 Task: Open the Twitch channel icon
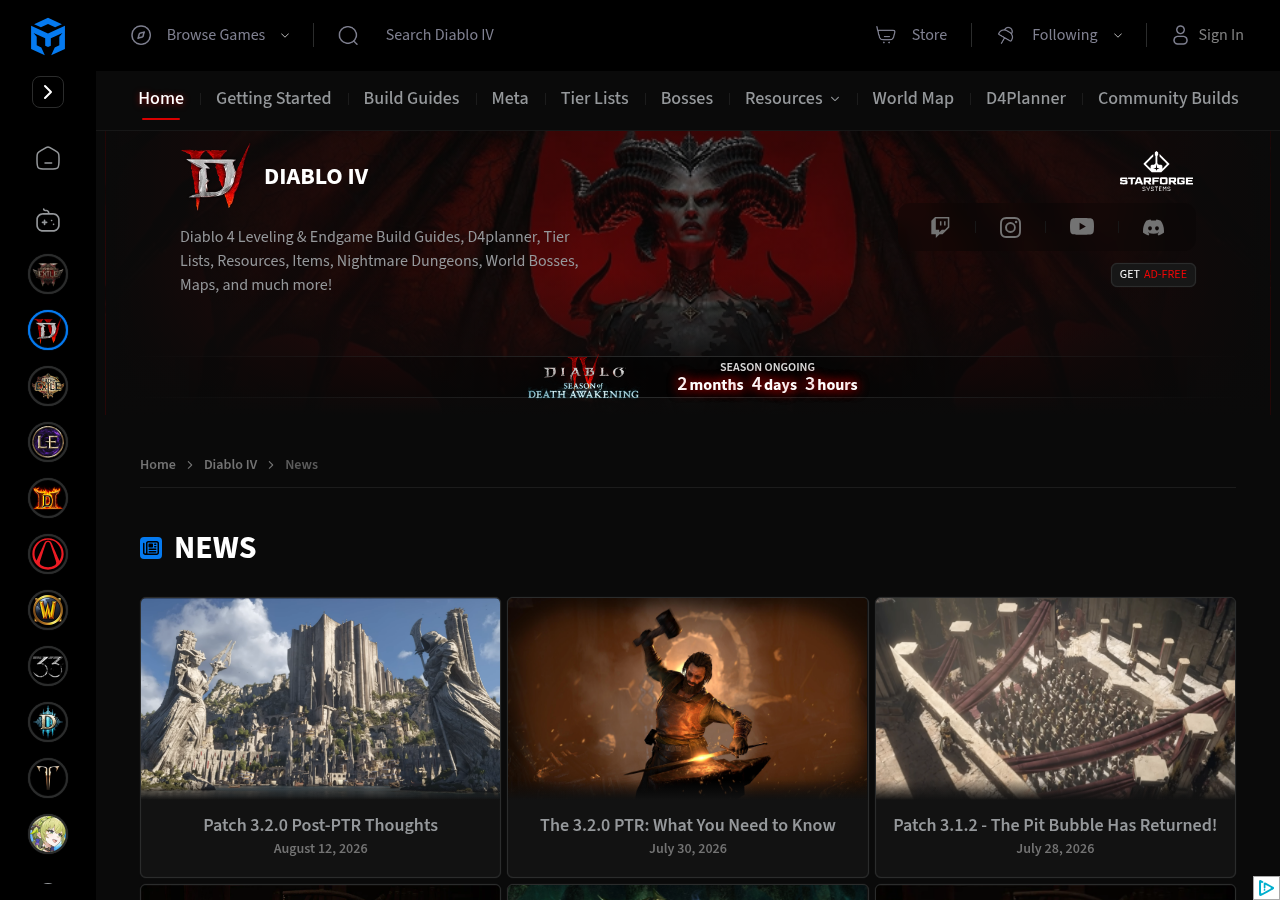coord(940,227)
